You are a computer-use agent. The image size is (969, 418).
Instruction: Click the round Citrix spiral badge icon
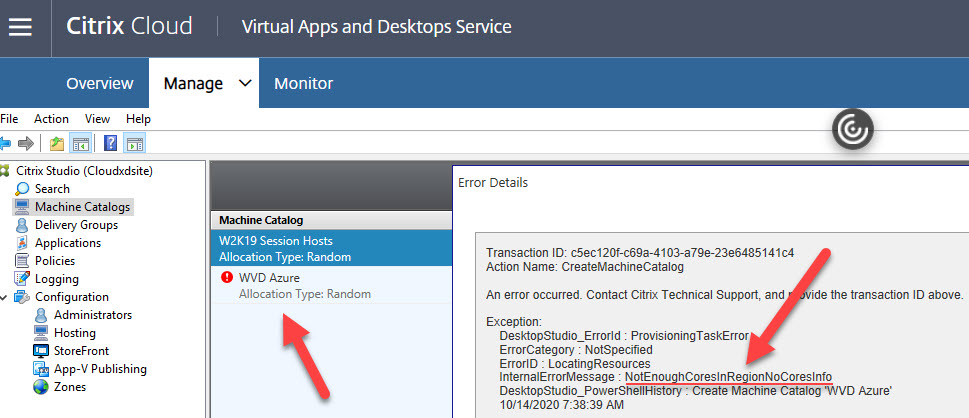[x=853, y=130]
